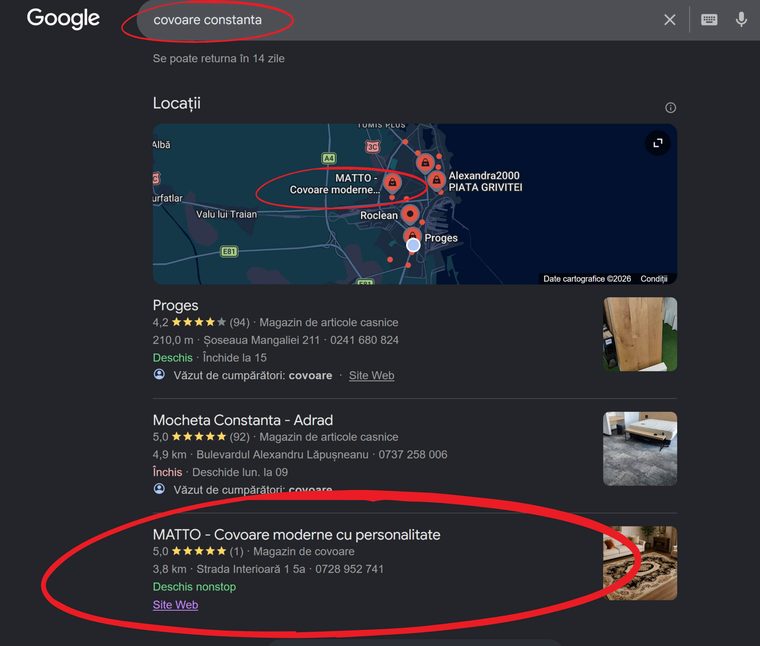Expand the map to full view
This screenshot has width=760, height=646.
658,143
